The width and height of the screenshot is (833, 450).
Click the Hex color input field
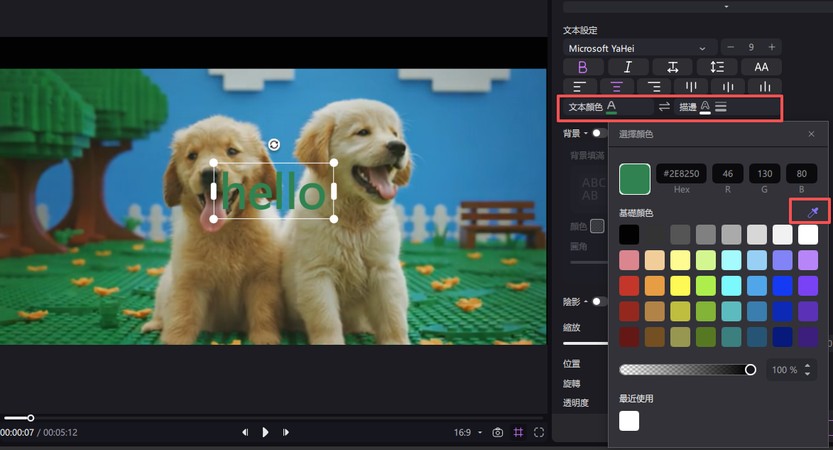(x=681, y=174)
